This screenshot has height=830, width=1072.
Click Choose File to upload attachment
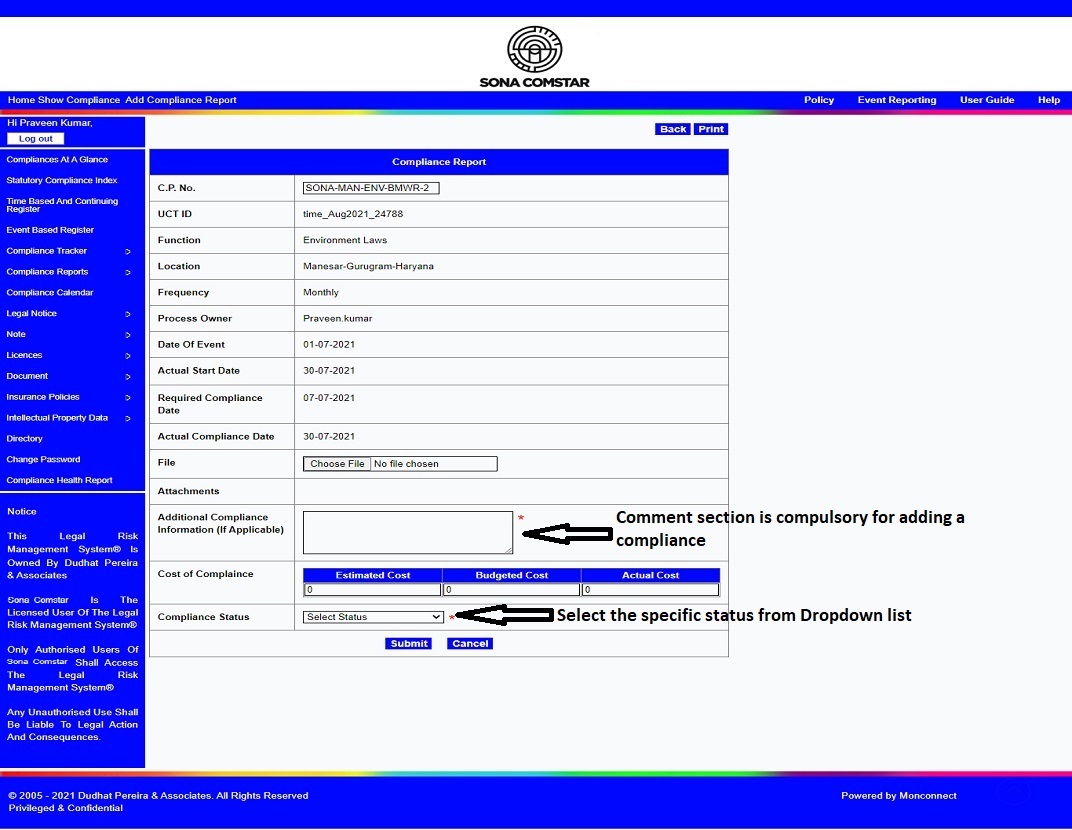(337, 464)
